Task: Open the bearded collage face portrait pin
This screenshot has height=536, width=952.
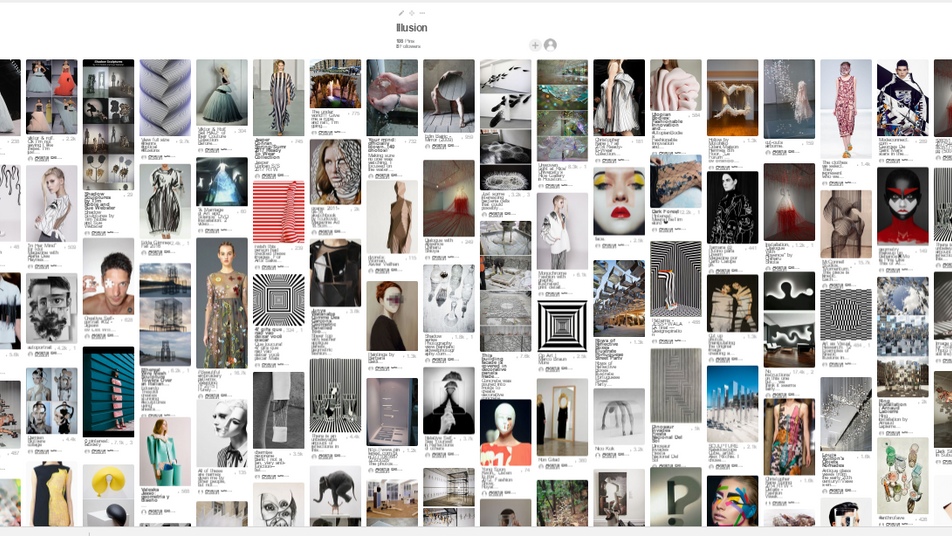Action: (52, 308)
